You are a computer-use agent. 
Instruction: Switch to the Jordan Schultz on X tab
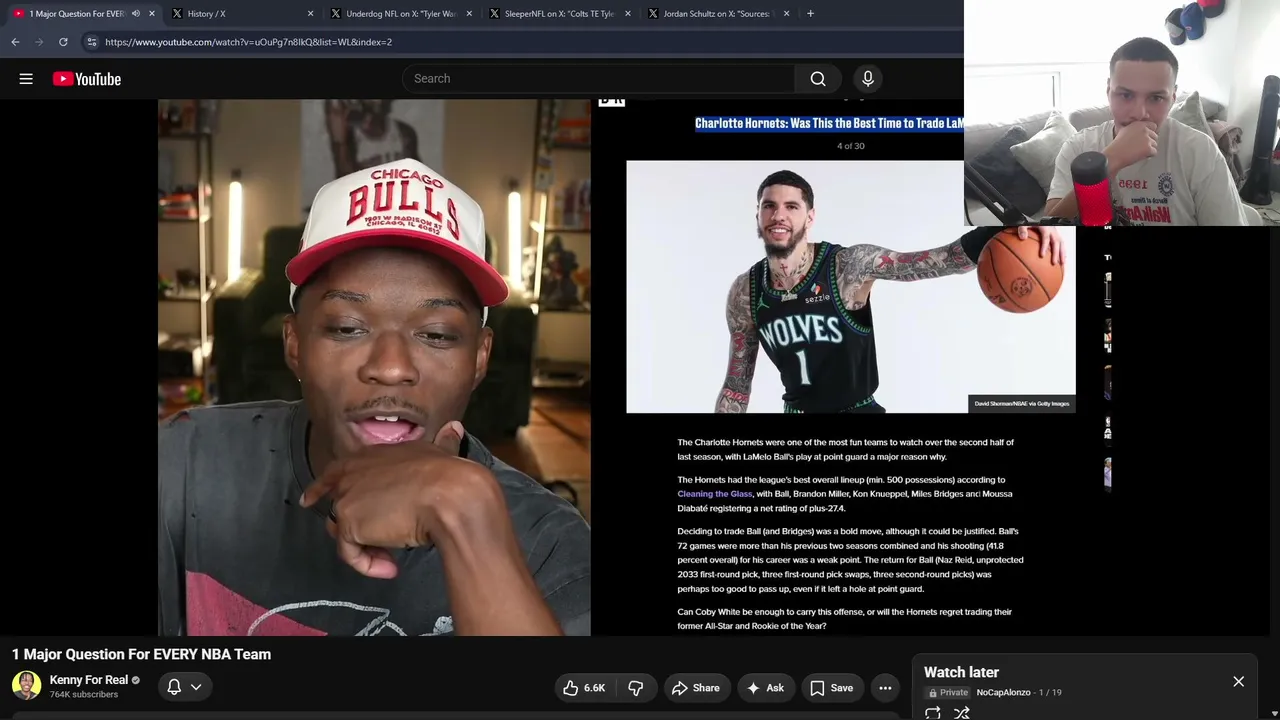pyautogui.click(x=717, y=14)
